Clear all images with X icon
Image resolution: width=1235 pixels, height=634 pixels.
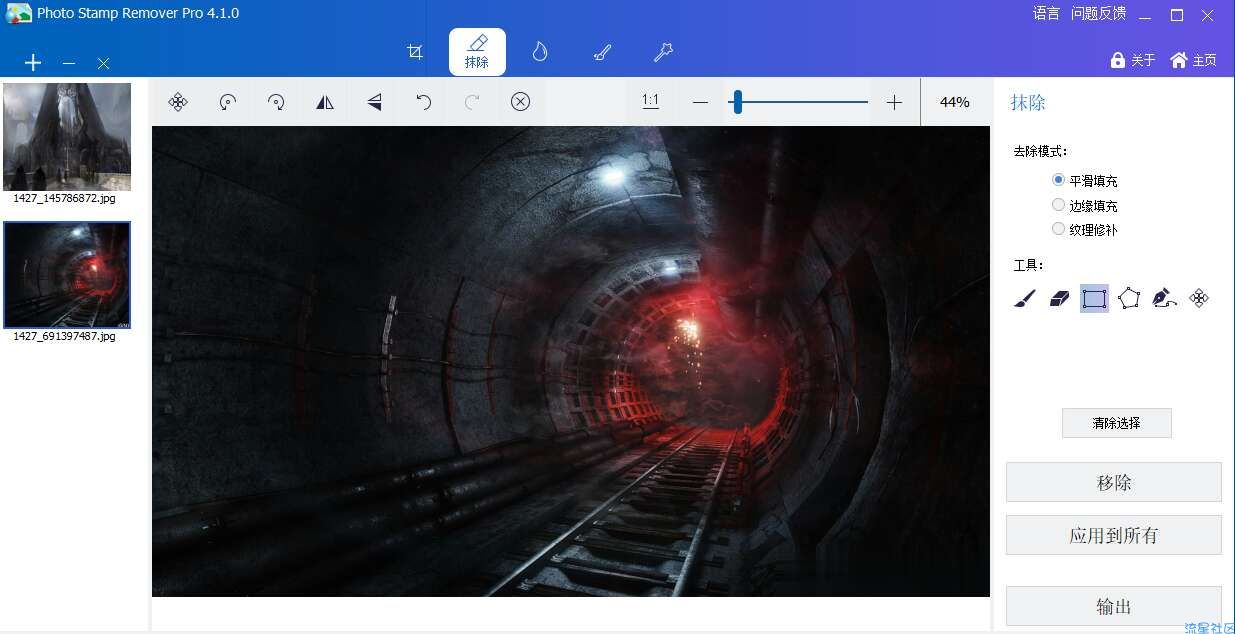(103, 63)
